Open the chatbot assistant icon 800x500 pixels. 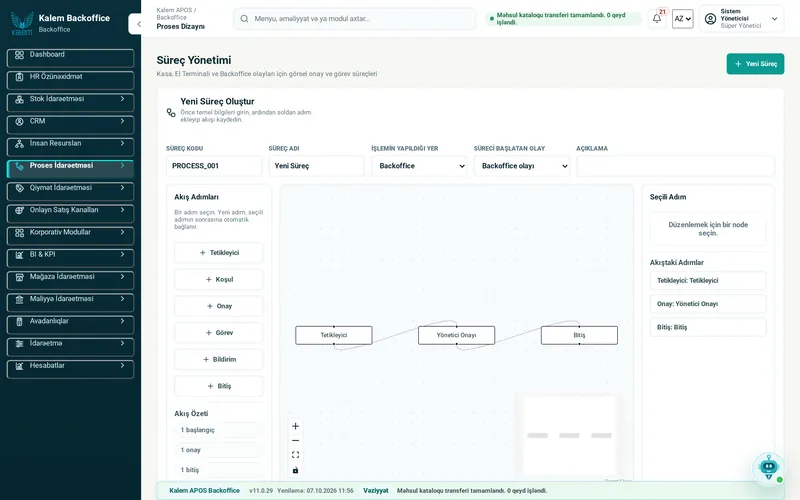coord(769,467)
